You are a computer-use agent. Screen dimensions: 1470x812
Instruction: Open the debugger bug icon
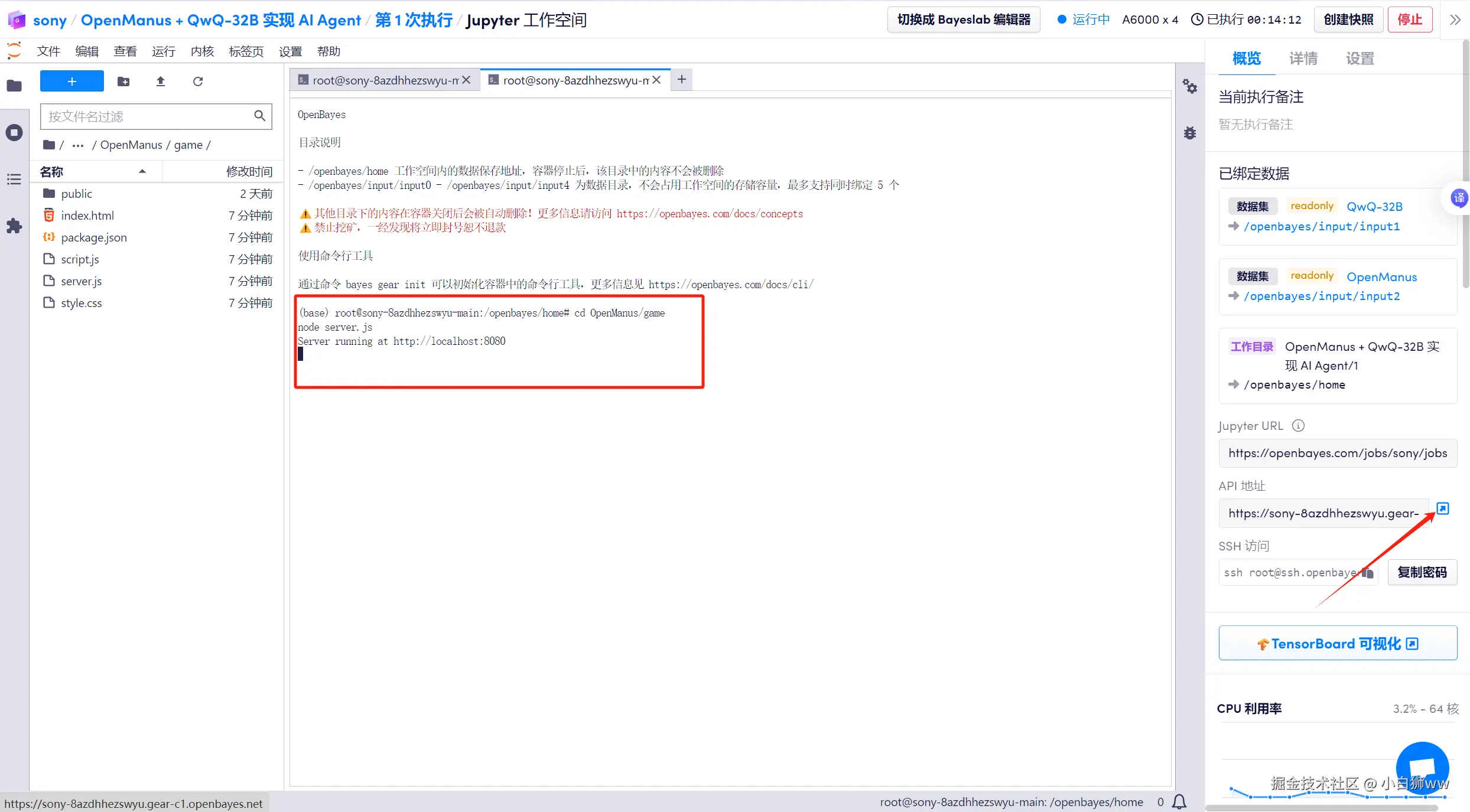pos(1189,133)
